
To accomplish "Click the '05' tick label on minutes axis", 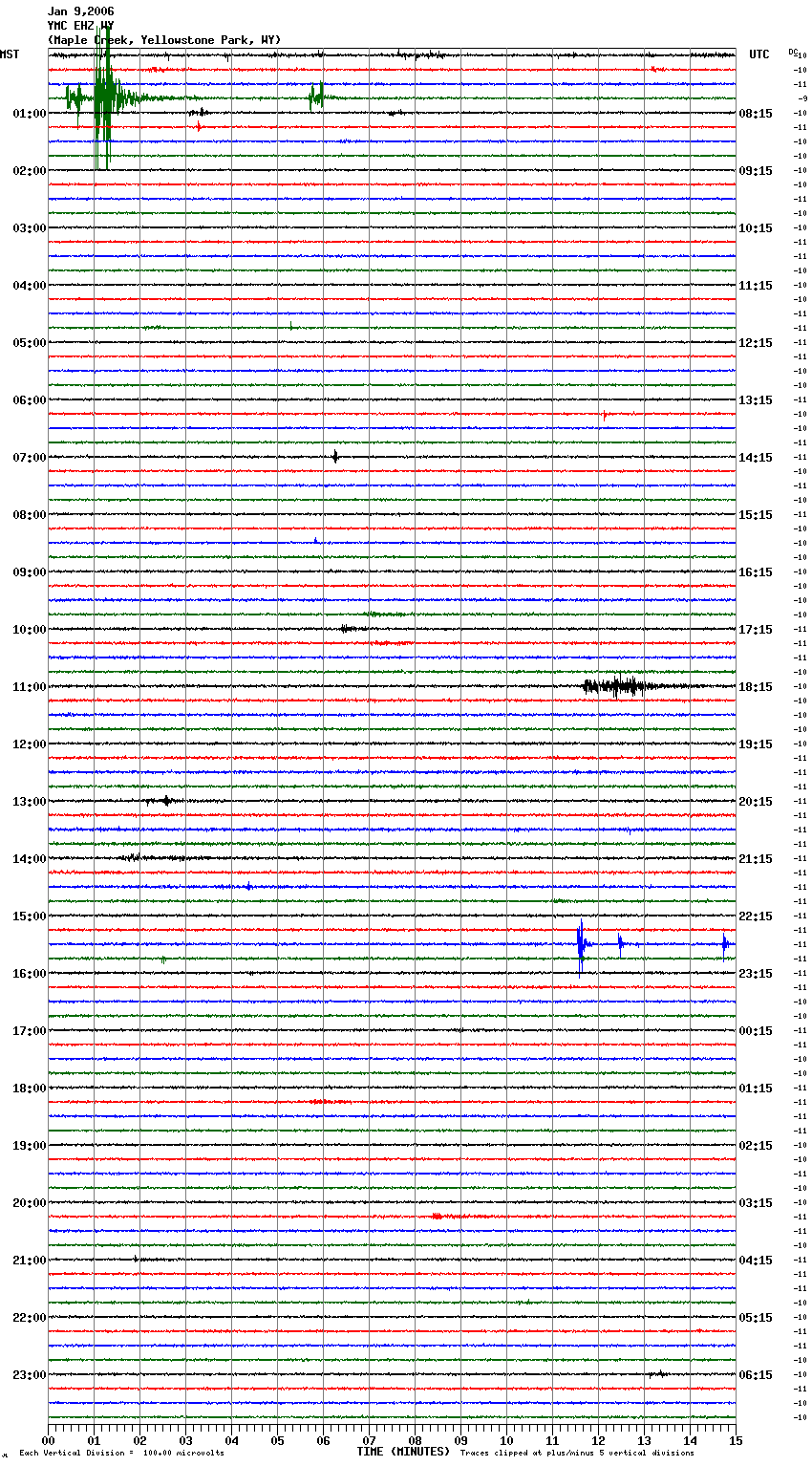I will tap(277, 1440).
